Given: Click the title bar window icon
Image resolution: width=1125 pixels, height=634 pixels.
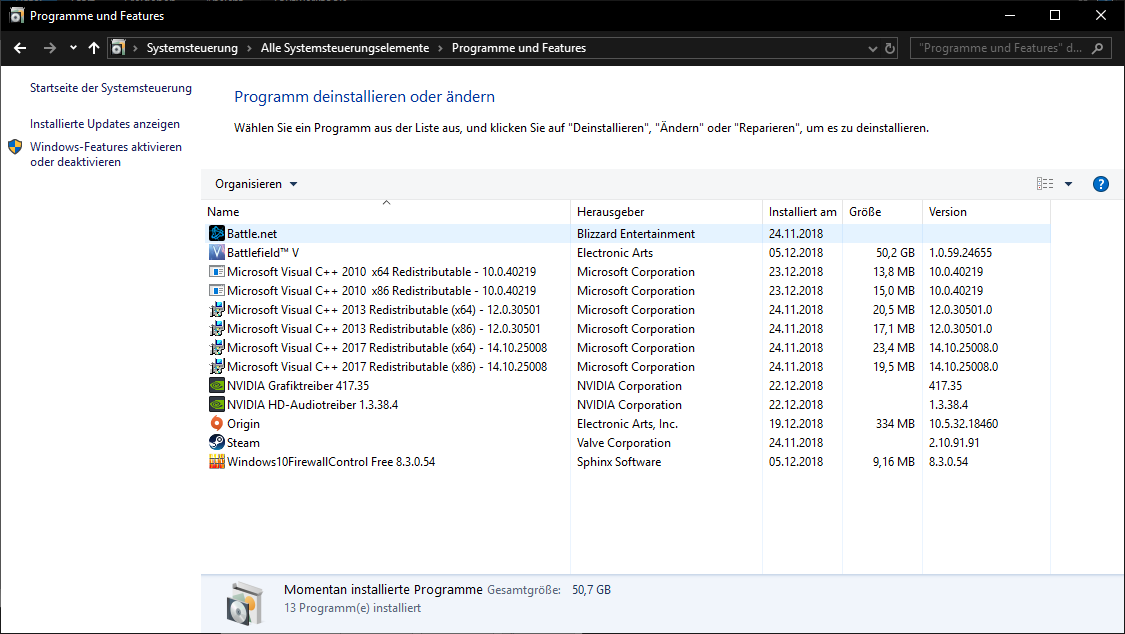Looking at the screenshot, I should click(x=16, y=15).
